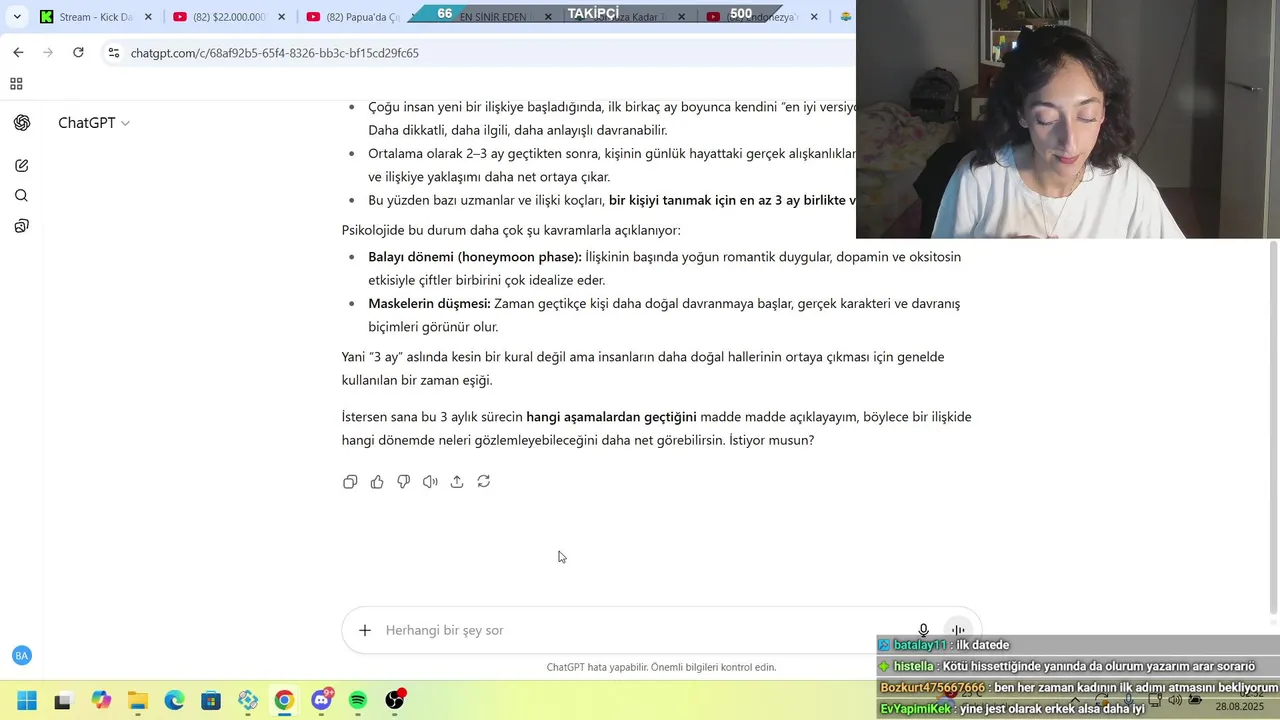
Task: Click the webcam overlay video
Action: pyautogui.click(x=1068, y=119)
